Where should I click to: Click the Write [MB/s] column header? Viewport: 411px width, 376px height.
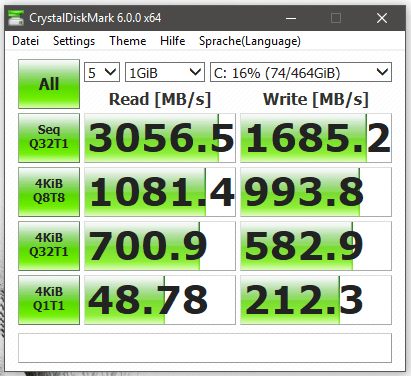click(316, 99)
